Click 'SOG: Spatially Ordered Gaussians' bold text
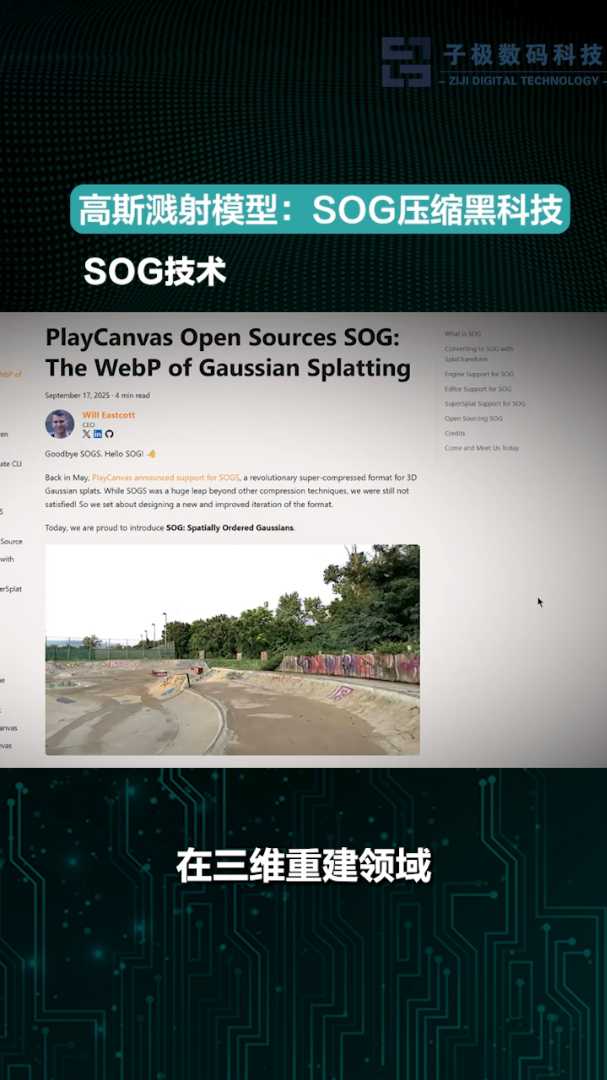This screenshot has height=1080, width=607. [230, 528]
